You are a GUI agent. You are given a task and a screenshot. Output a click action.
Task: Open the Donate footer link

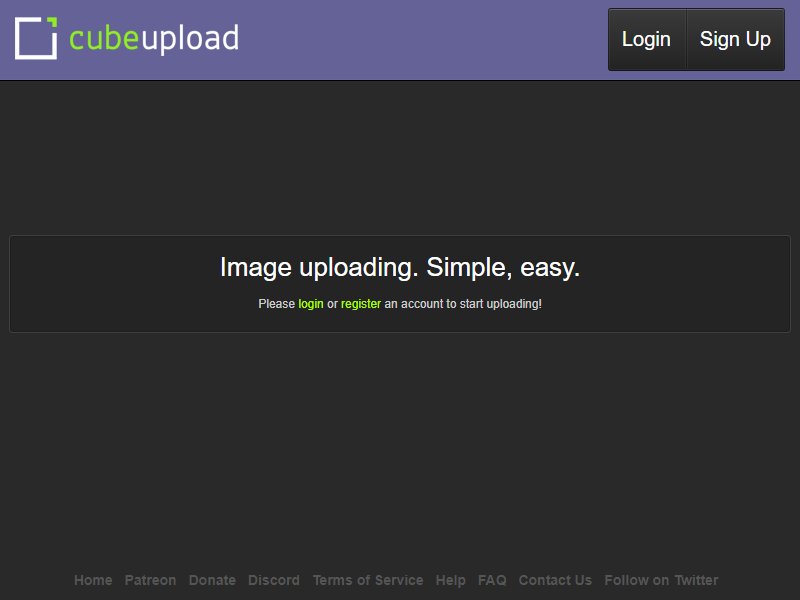tap(212, 580)
